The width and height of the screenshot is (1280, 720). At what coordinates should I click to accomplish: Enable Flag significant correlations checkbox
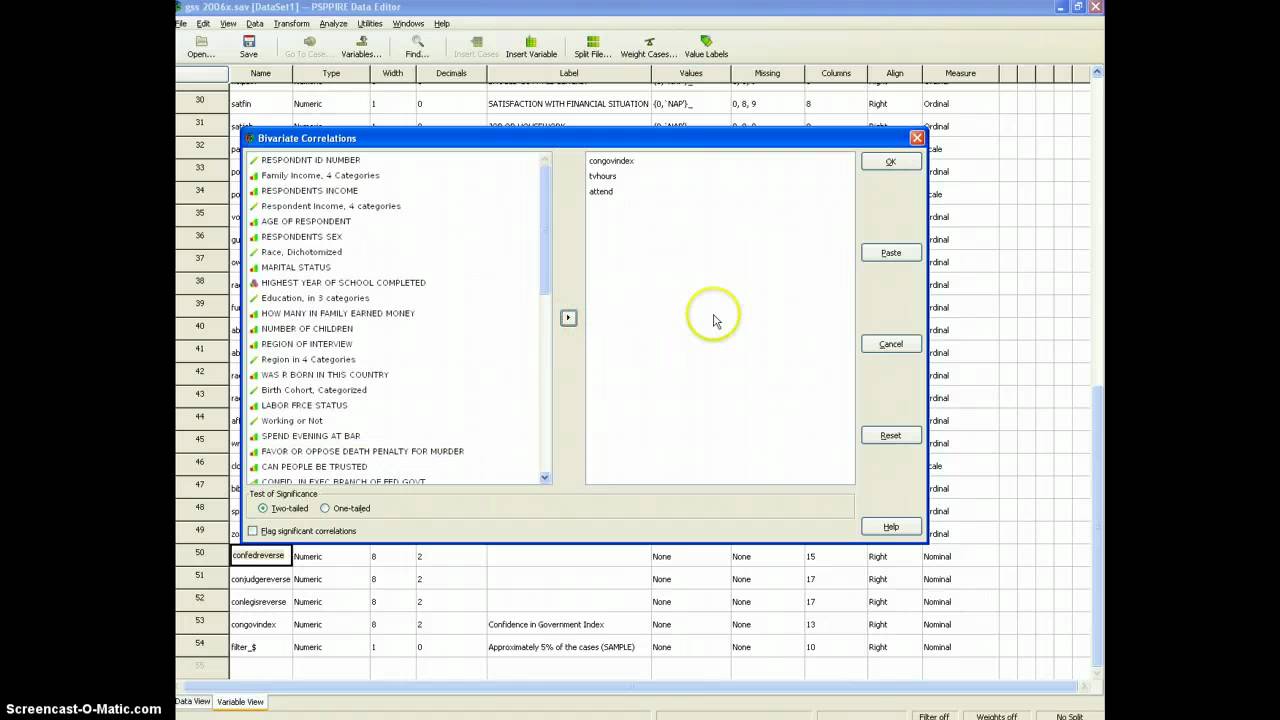(x=302, y=531)
